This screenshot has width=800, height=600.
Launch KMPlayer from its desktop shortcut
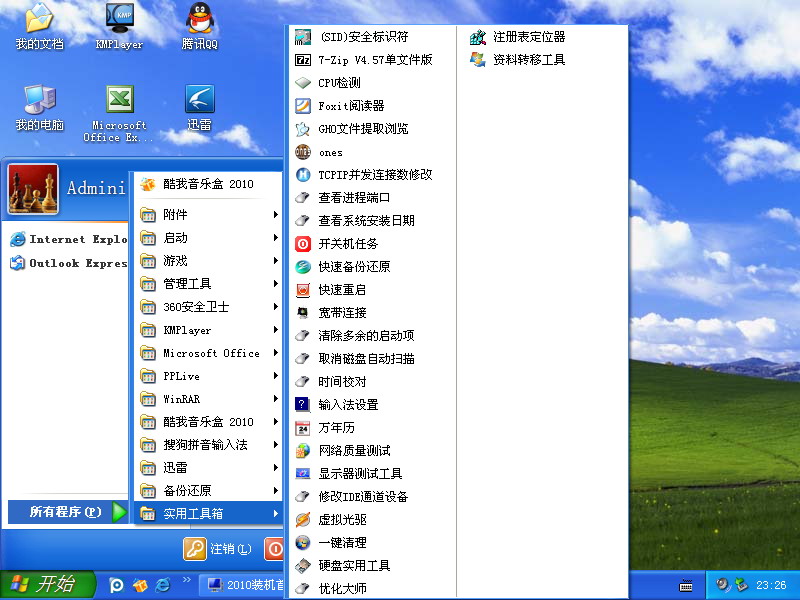point(119,27)
